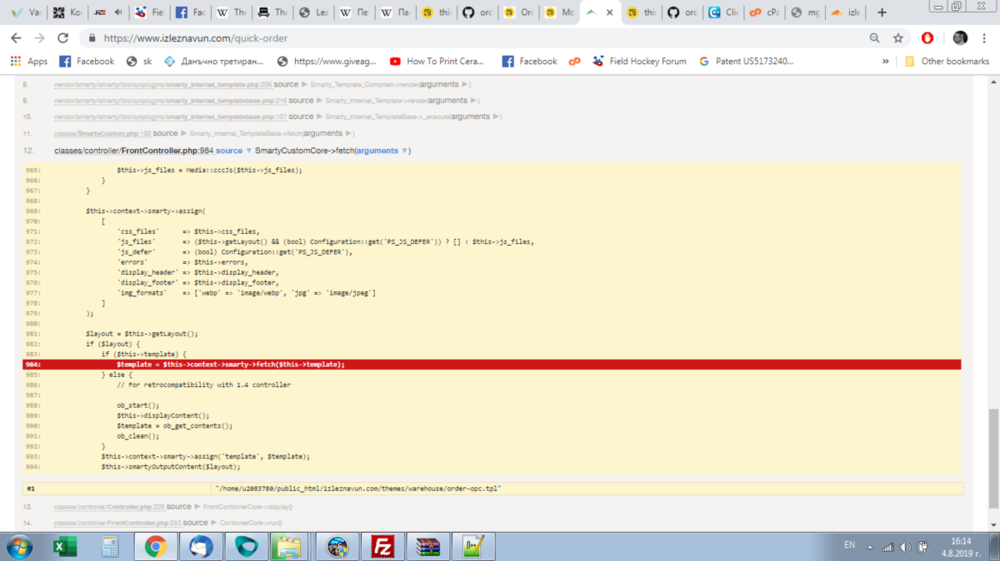This screenshot has width=1000, height=561.
Task: Click the zoom magnifier icon in the address bar
Action: [x=874, y=38]
